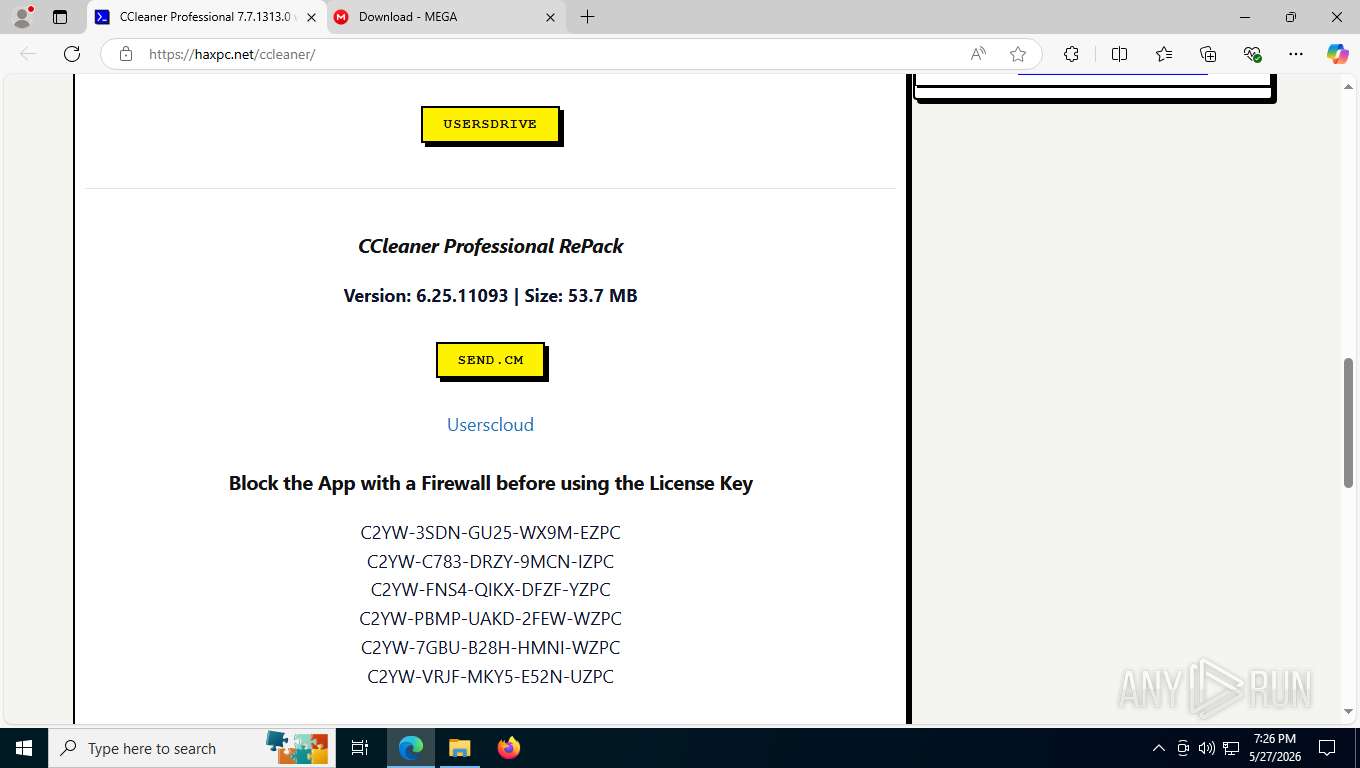
Task: Go back to previous page
Action: coord(28,54)
